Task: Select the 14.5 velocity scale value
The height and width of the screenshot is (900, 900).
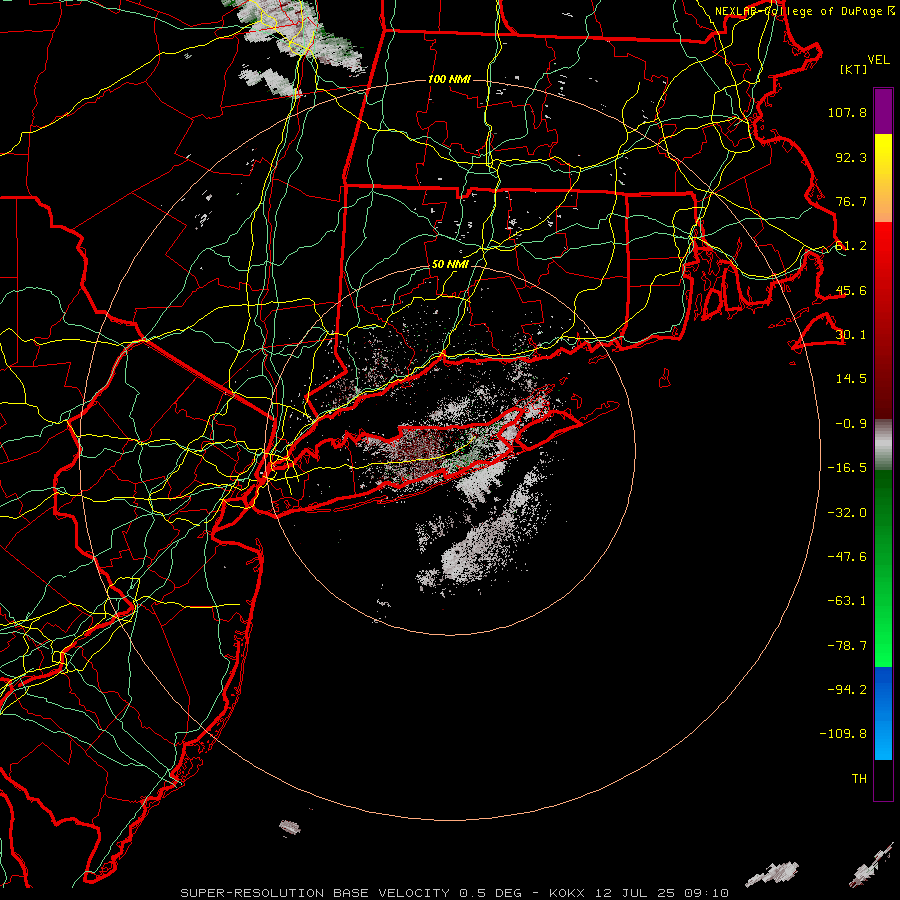Action: click(x=851, y=379)
